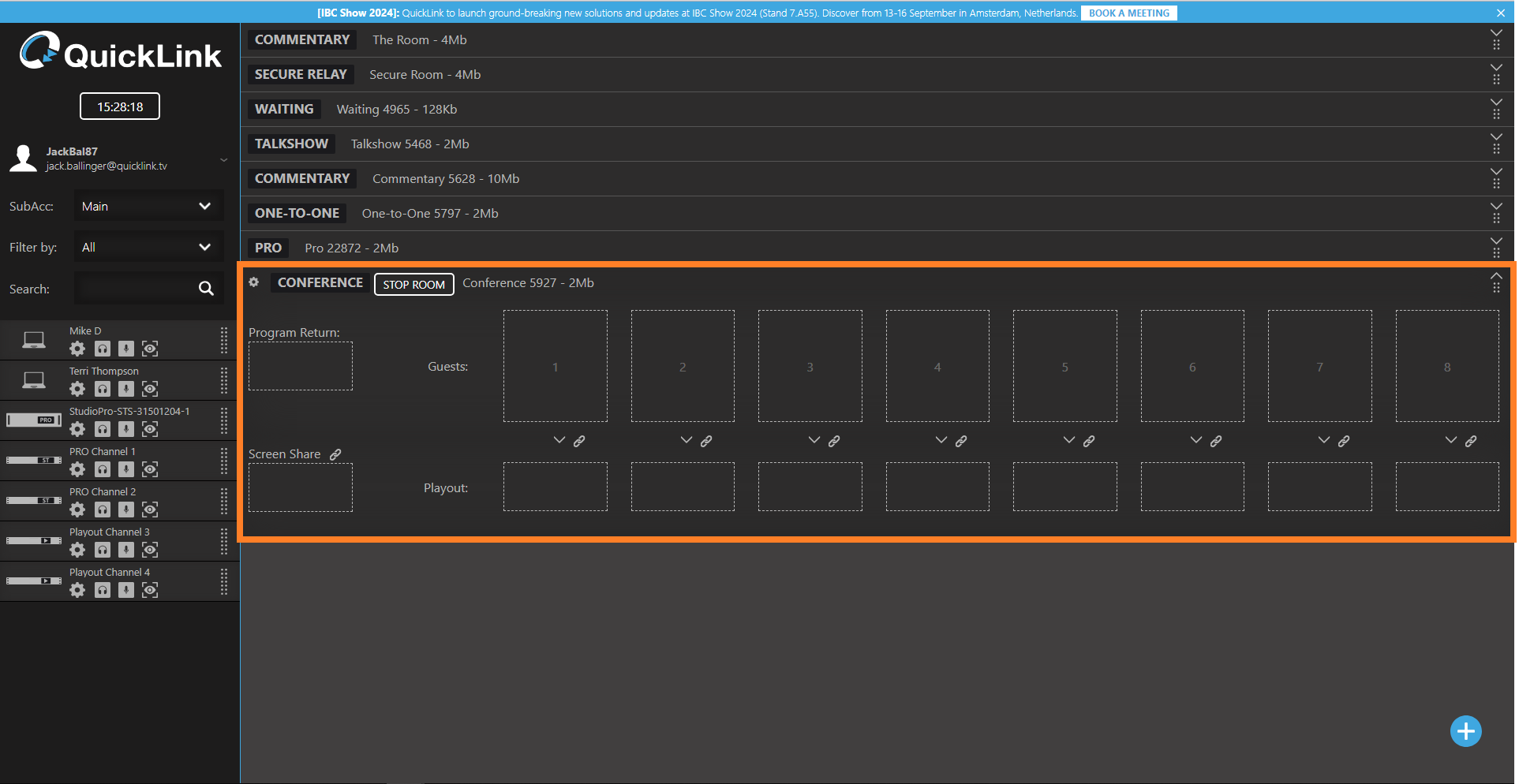Toggle preview eye for StudioPro-STS-31501204-1

point(150,429)
